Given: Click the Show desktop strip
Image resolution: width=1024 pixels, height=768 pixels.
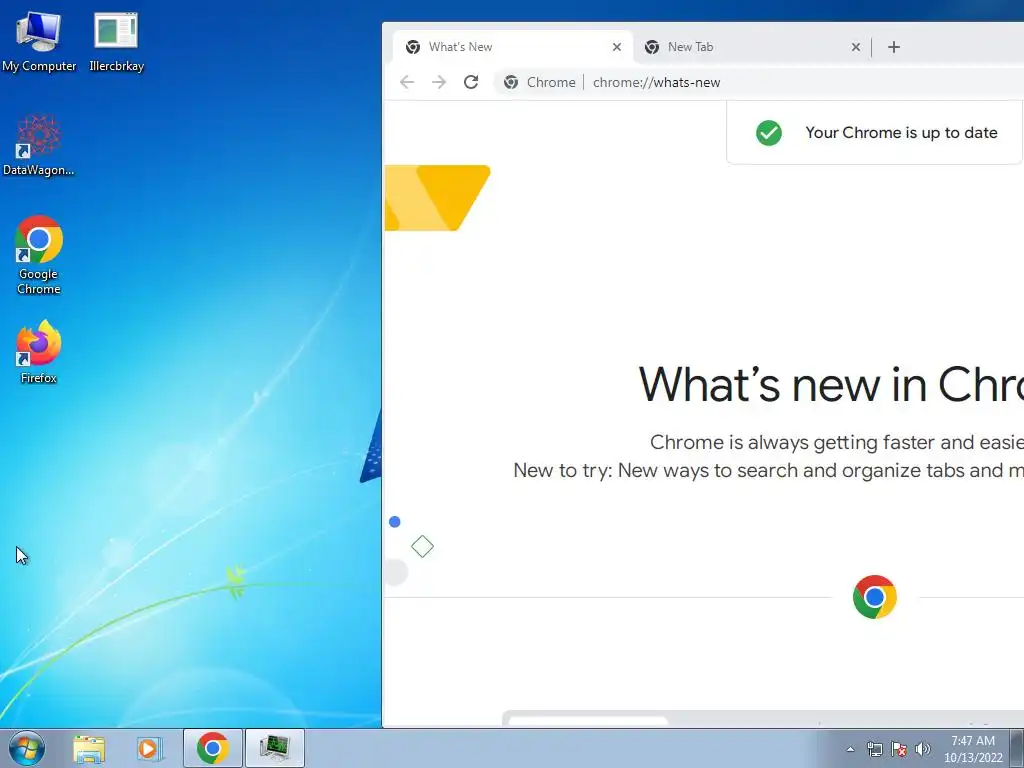Looking at the screenshot, I should [x=1017, y=748].
